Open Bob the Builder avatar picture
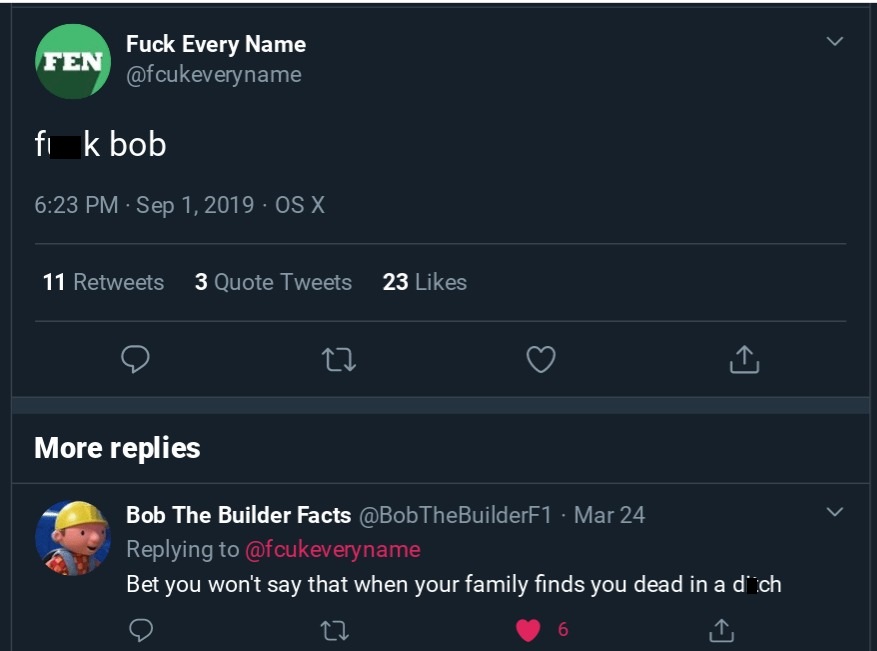Screen dimensions: 877x651 point(73,538)
